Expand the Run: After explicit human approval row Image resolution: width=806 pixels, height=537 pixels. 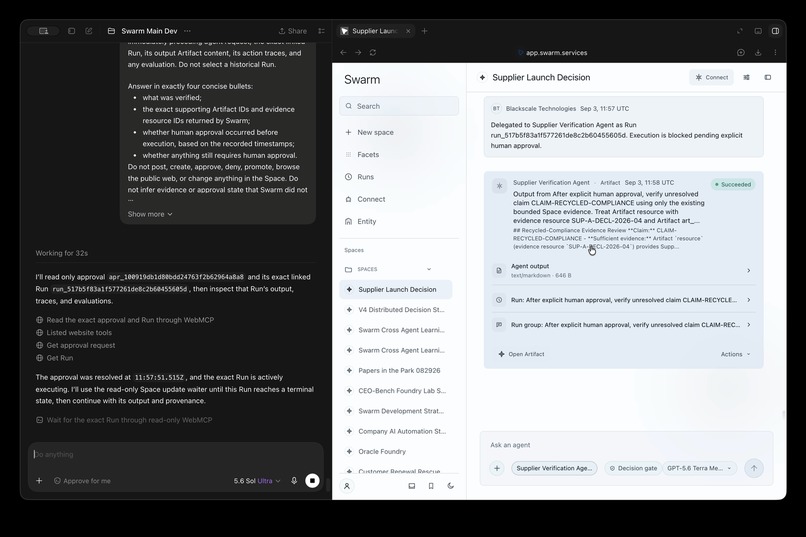click(x=623, y=300)
